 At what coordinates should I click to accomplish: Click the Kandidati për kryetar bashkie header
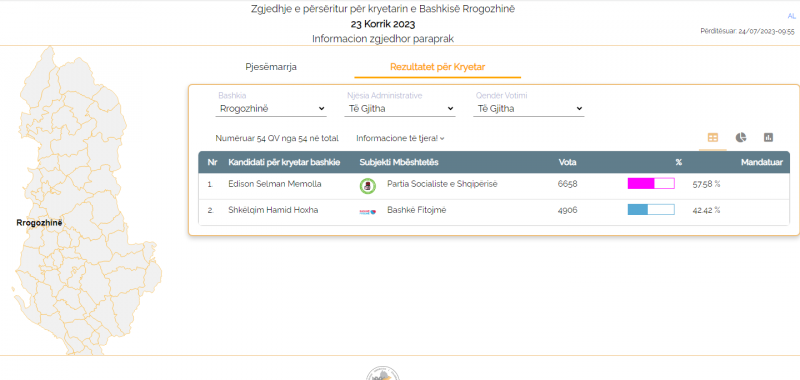(284, 162)
